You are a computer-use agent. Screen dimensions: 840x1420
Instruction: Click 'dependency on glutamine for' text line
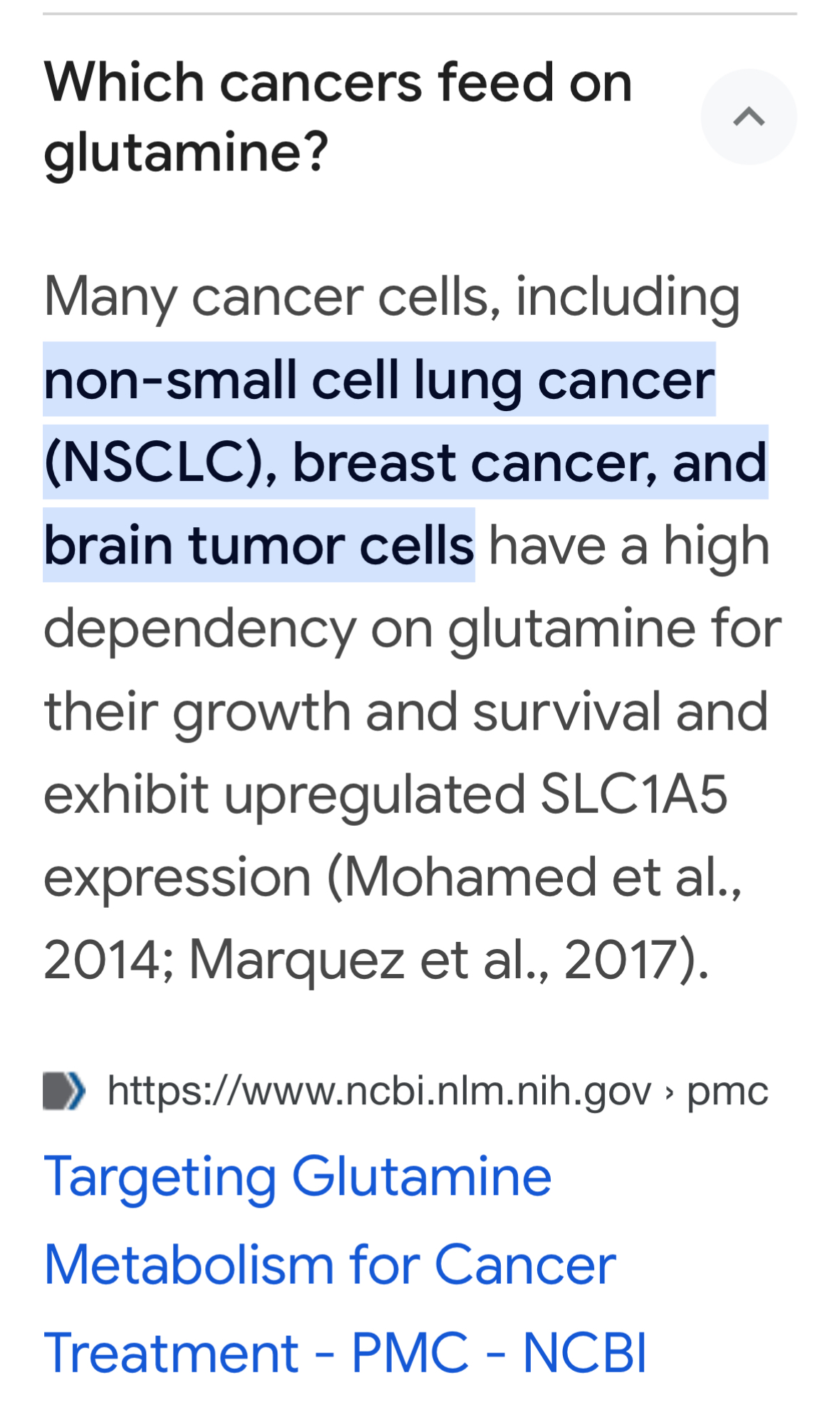pos(413,628)
